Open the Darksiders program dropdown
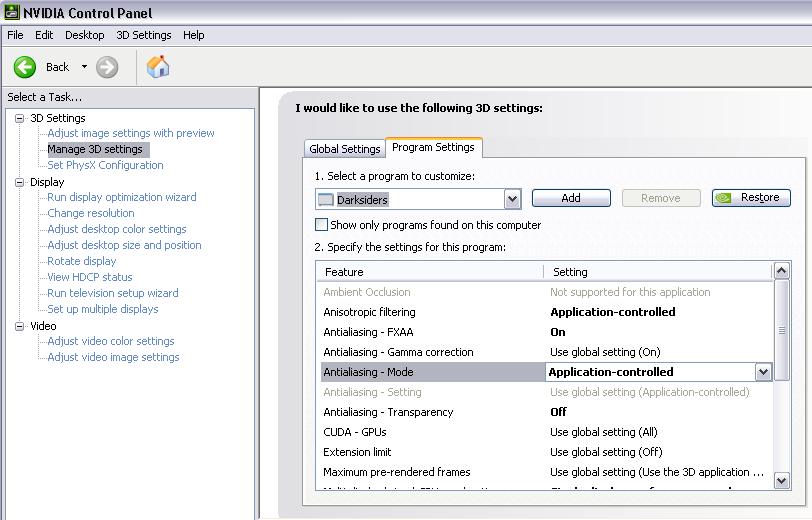Screen dimensions: 812x520 [x=512, y=199]
